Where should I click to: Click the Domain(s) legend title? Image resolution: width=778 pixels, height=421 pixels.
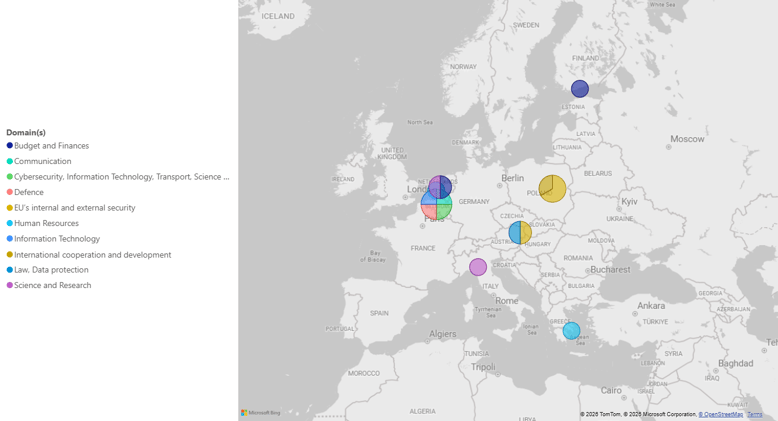(26, 132)
